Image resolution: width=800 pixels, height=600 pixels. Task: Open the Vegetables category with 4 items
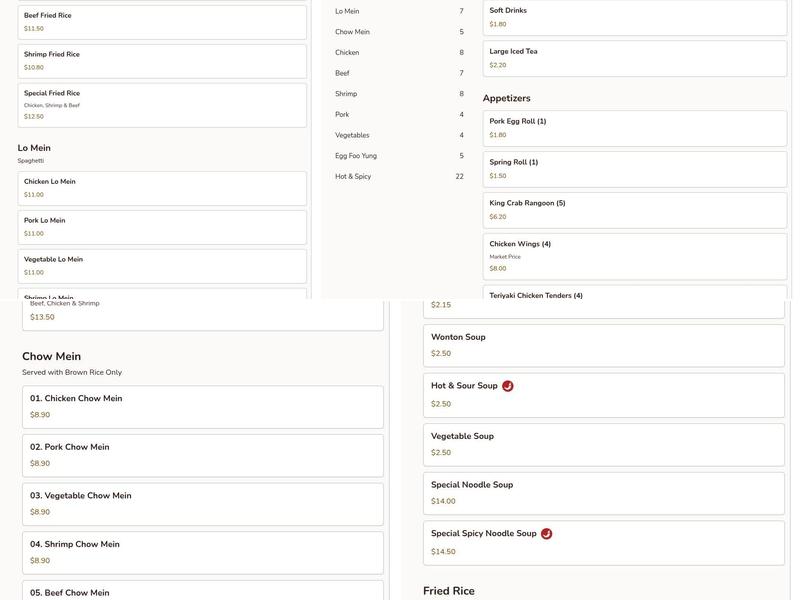pos(398,136)
